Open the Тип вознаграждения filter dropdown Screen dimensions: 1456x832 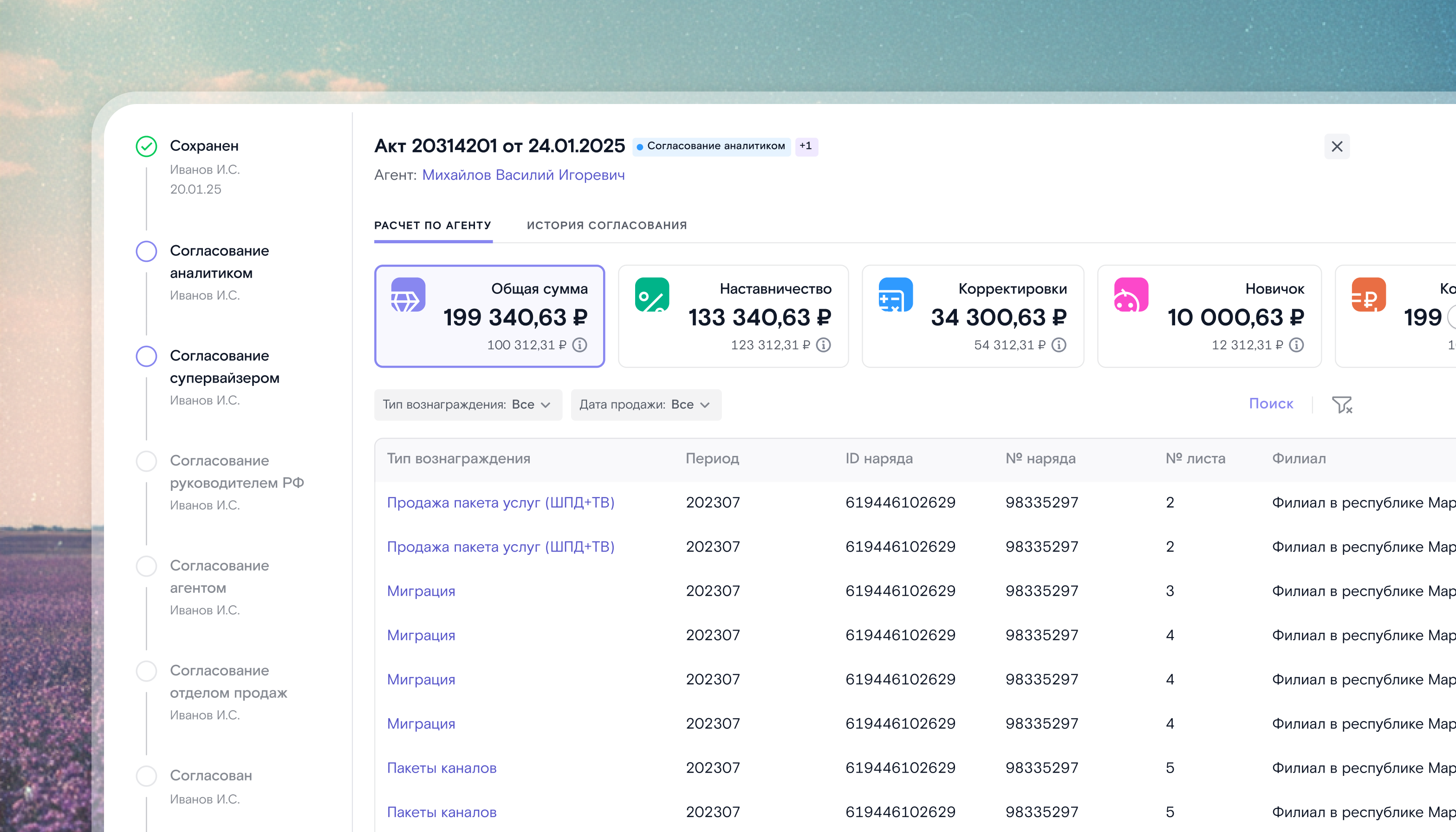pos(468,404)
